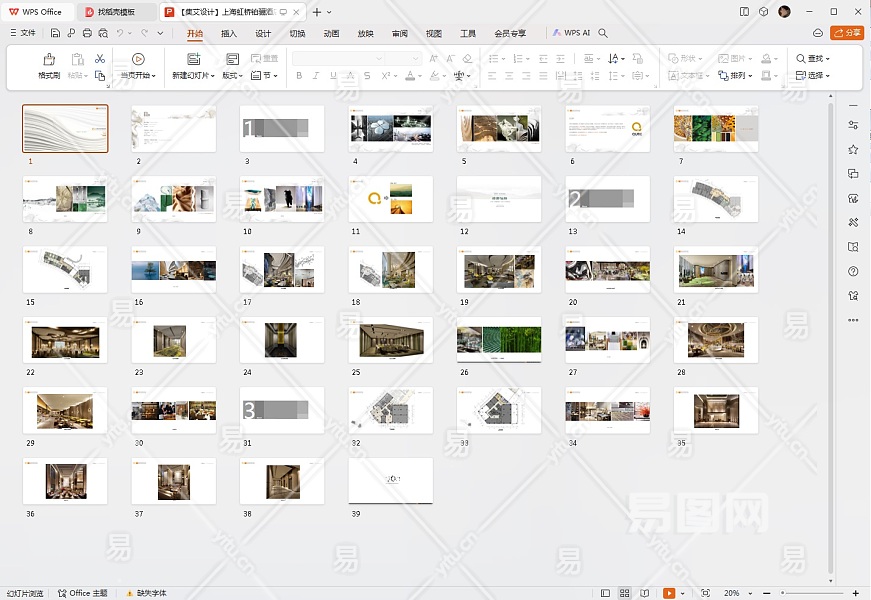Image resolution: width=871 pixels, height=600 pixels.
Task: Select slide 25 thumbnail
Action: pos(391,341)
